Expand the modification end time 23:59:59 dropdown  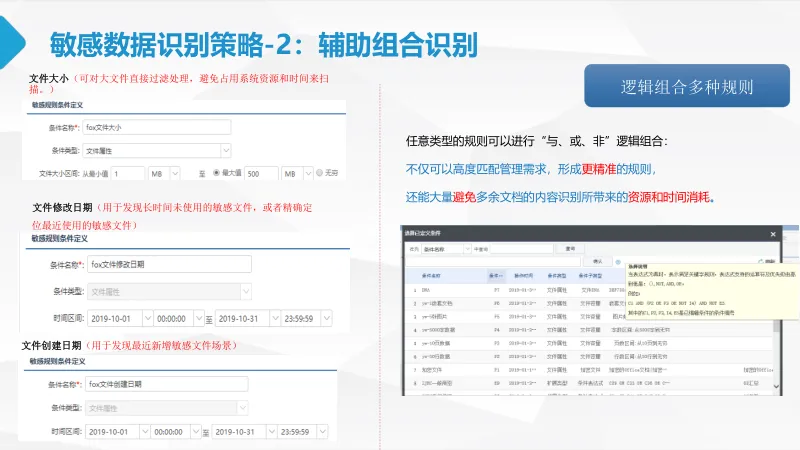coord(327,318)
